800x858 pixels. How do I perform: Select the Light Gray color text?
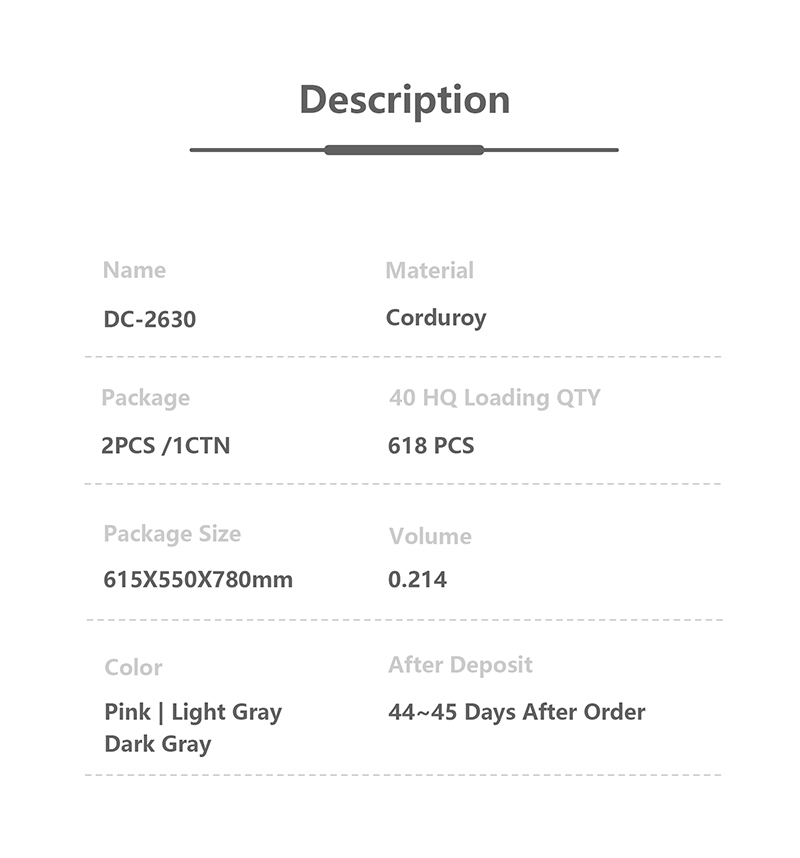227,712
